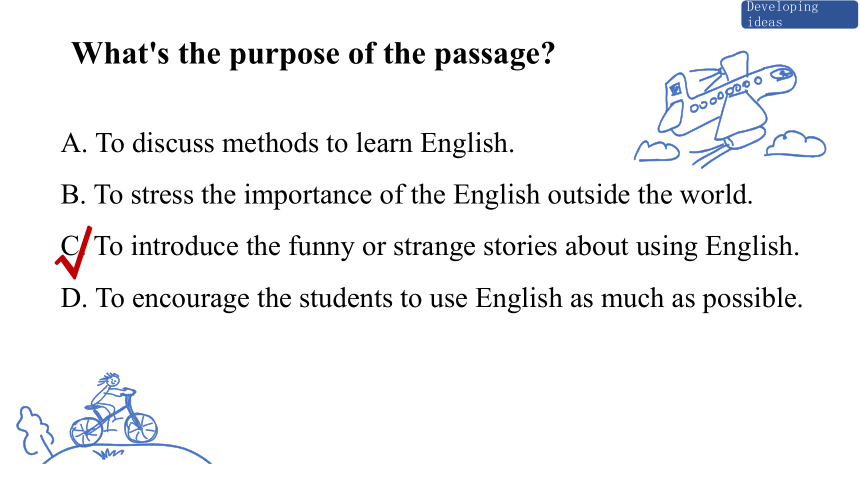Viewport: 860px width, 484px height.
Task: Click the grass tuft under the bicycle
Action: 108,453
